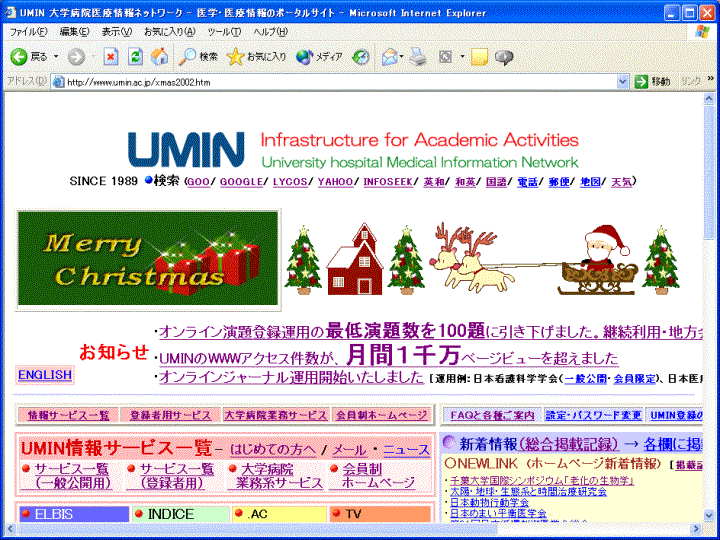
Task: Click the GOOGLE search link
Action: point(242,182)
